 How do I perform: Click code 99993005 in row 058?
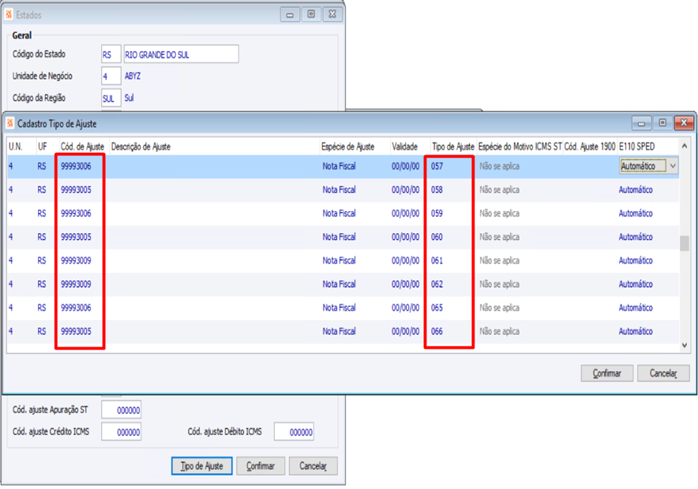coord(76,190)
